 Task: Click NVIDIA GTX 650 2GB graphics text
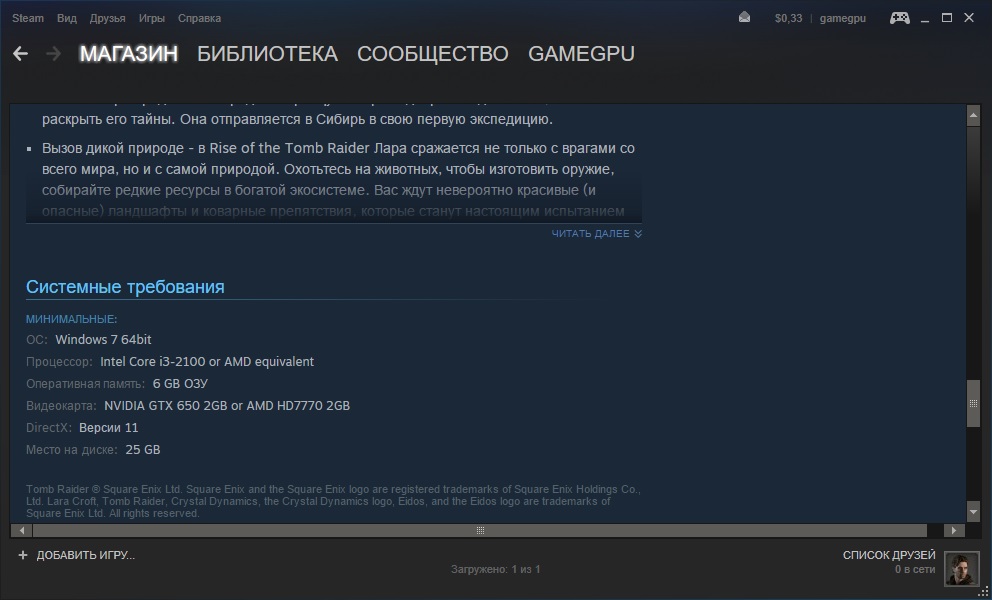(226, 406)
